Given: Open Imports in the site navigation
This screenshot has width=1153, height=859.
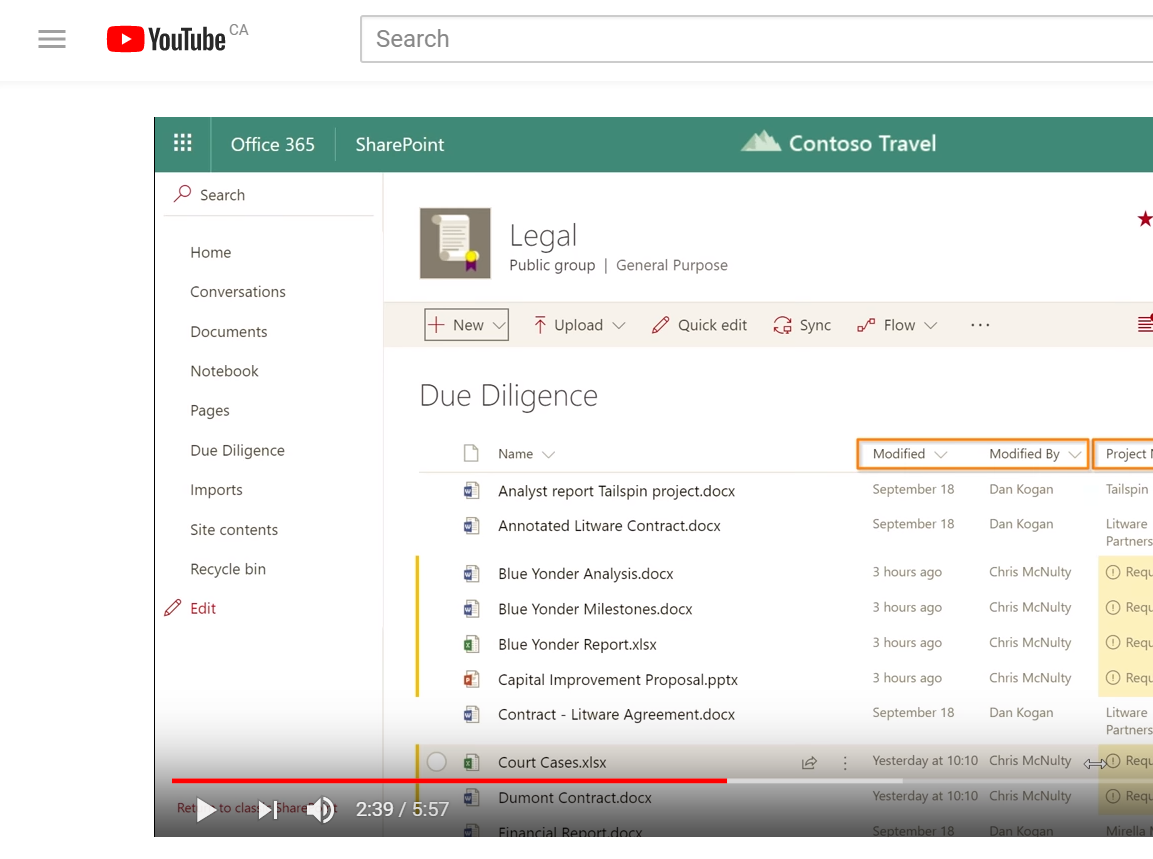Looking at the screenshot, I should tap(216, 490).
